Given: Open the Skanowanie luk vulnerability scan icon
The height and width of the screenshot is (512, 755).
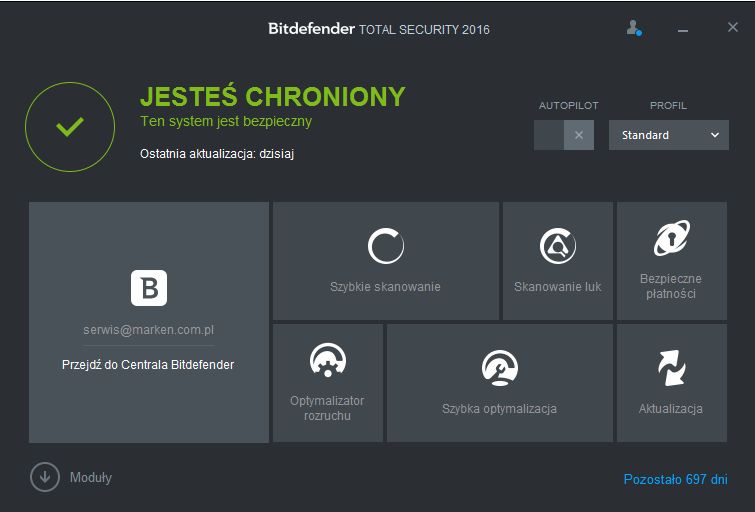Looking at the screenshot, I should pos(558,246).
